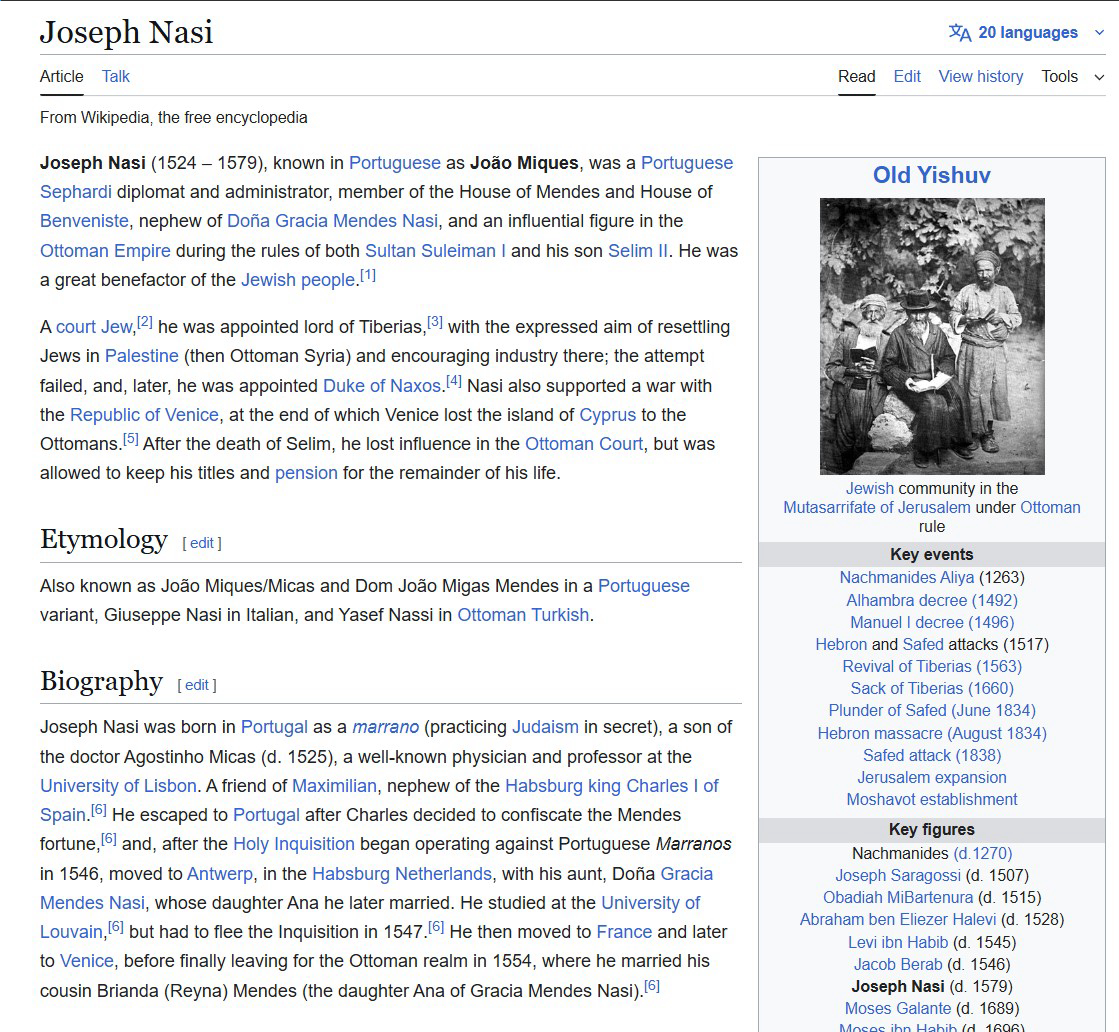Open Doña Gracia Mendes Nasi link in intro

tap(333, 221)
